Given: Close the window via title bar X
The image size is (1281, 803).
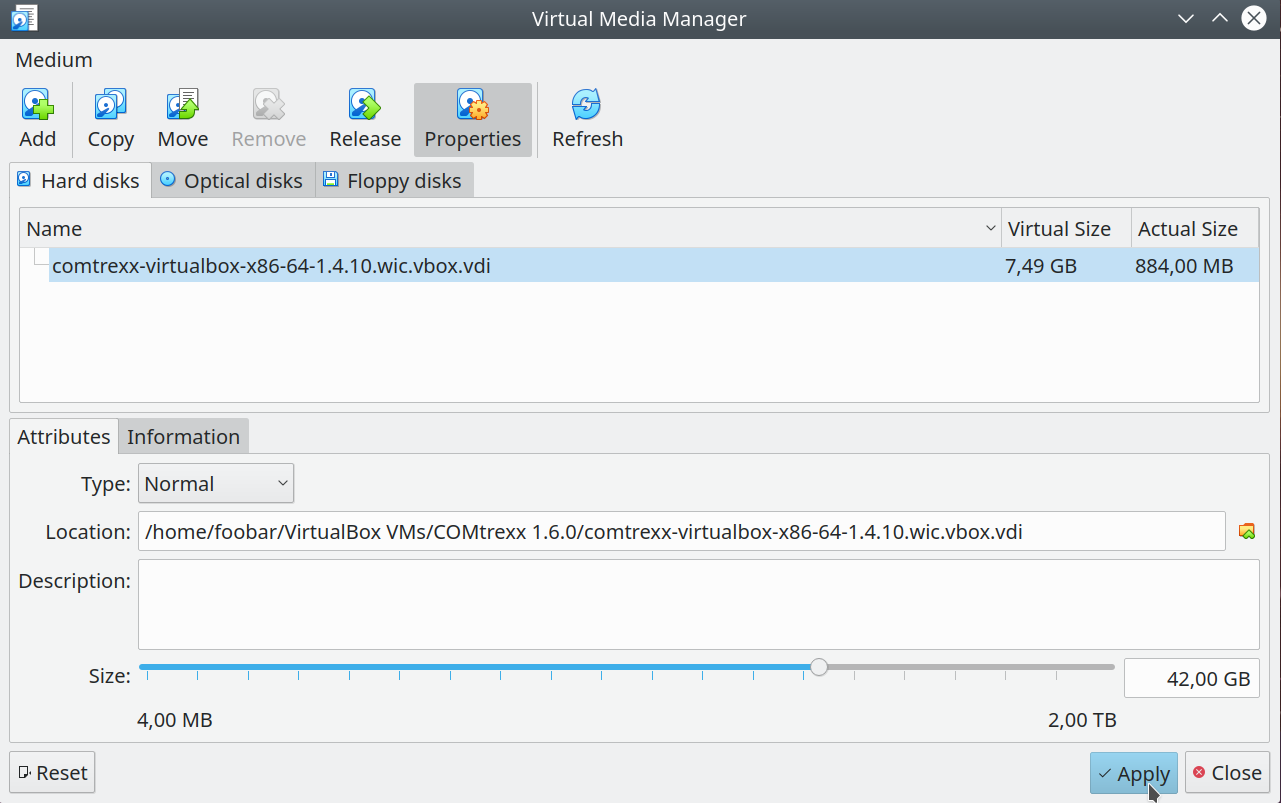Looking at the screenshot, I should (x=1253, y=18).
